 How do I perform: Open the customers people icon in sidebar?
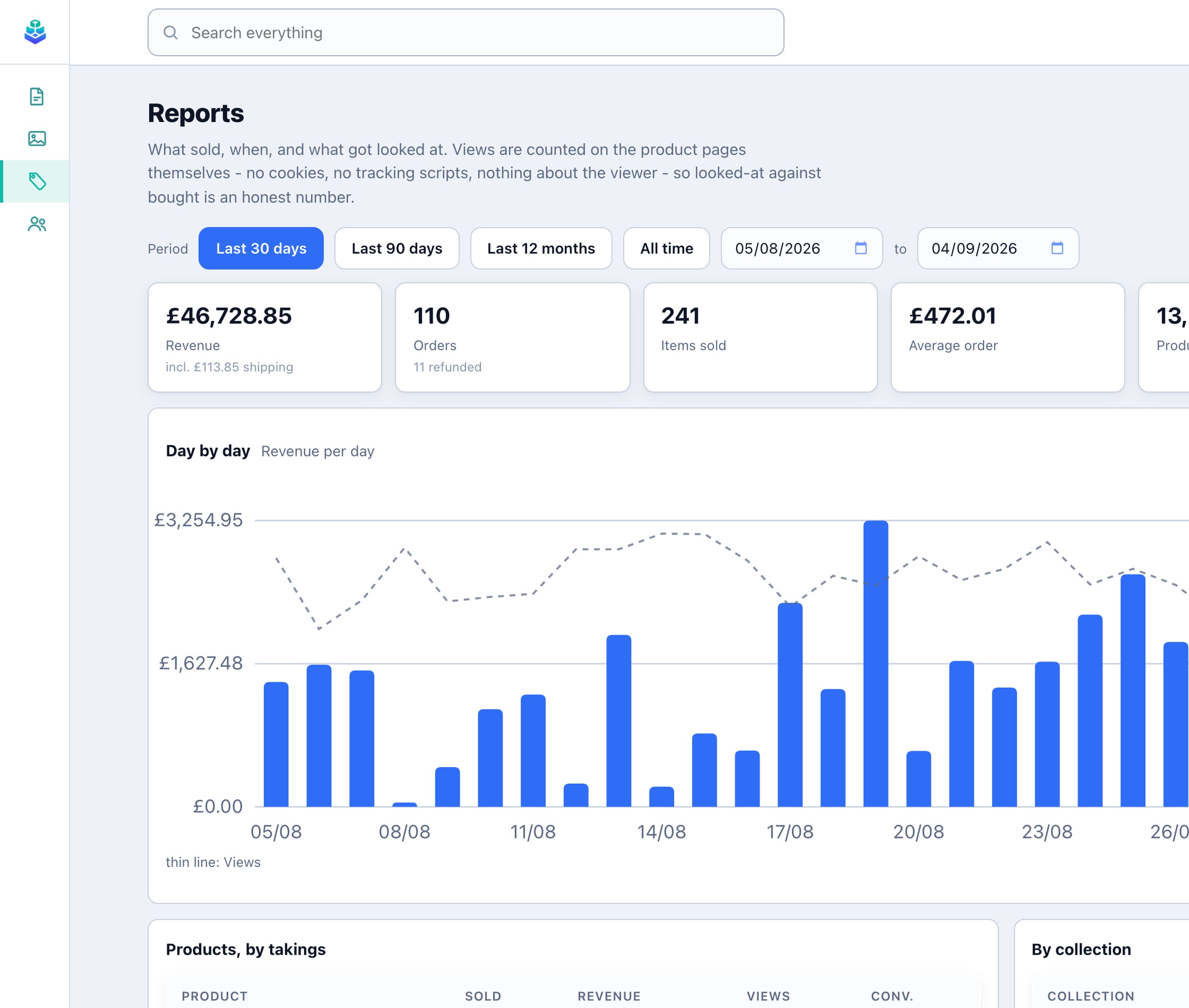[x=37, y=224]
